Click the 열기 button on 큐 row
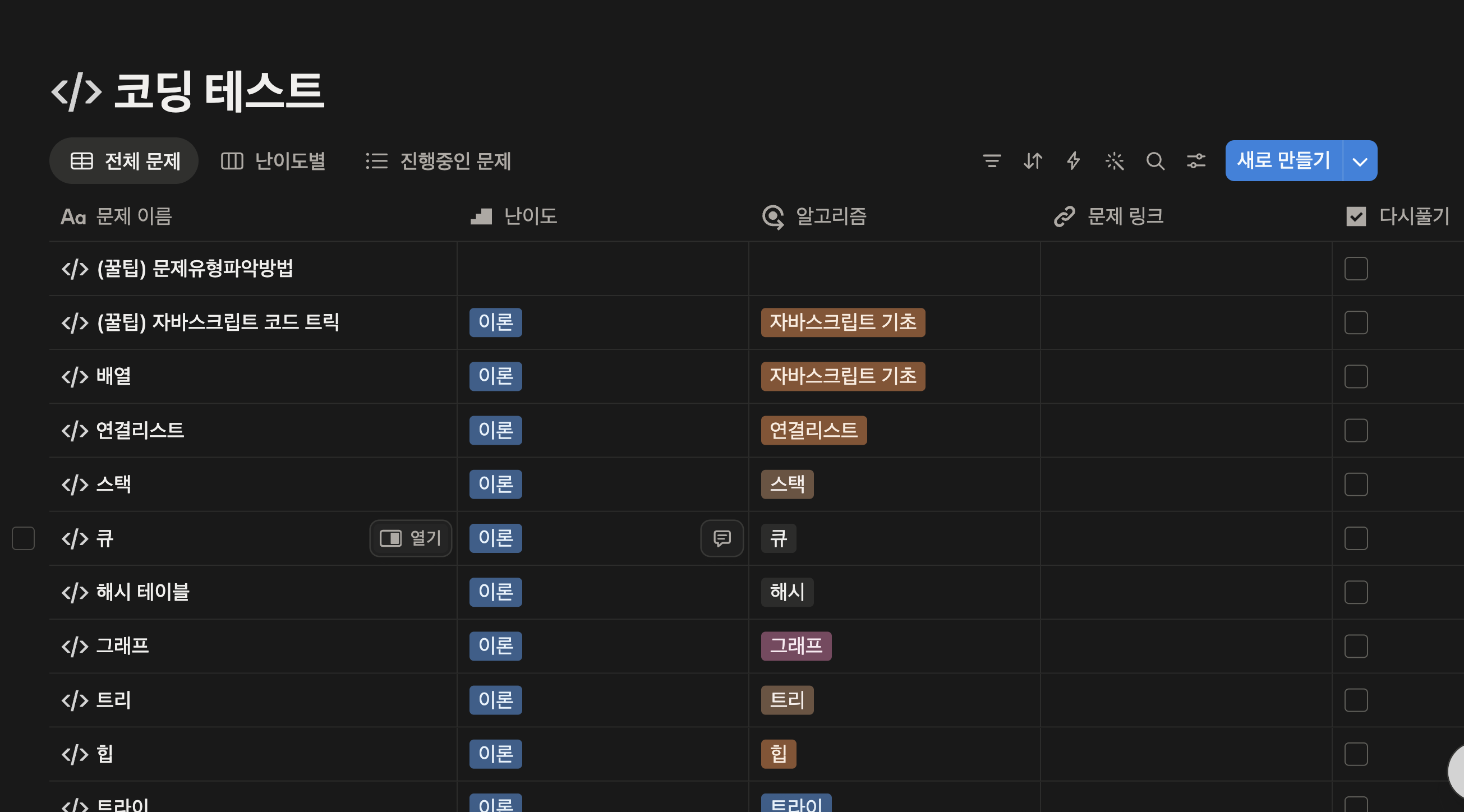The image size is (1464, 812). (411, 538)
